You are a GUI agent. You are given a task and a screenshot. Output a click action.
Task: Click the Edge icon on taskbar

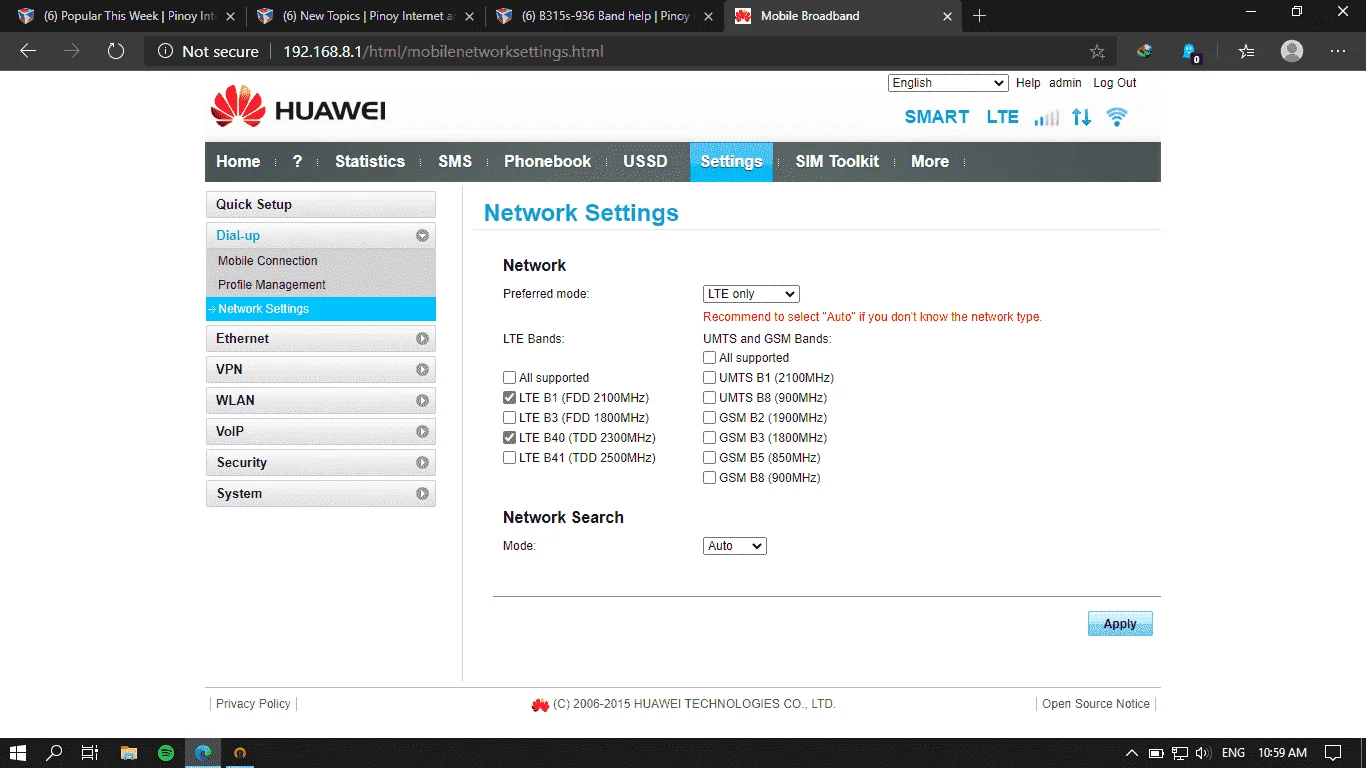(203, 752)
